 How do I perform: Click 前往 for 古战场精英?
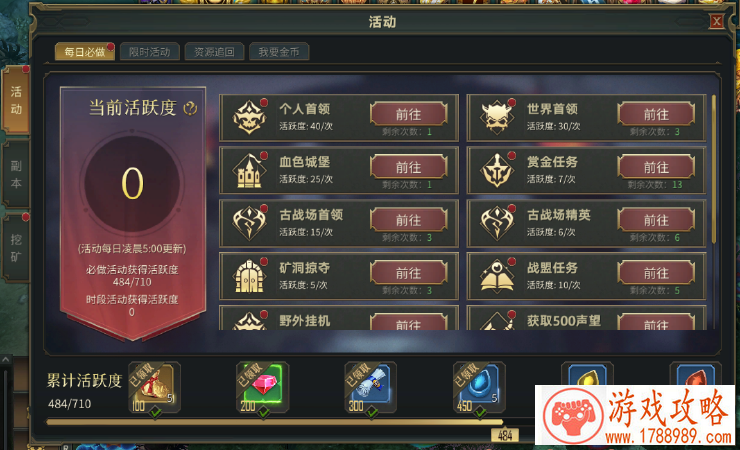click(x=656, y=220)
